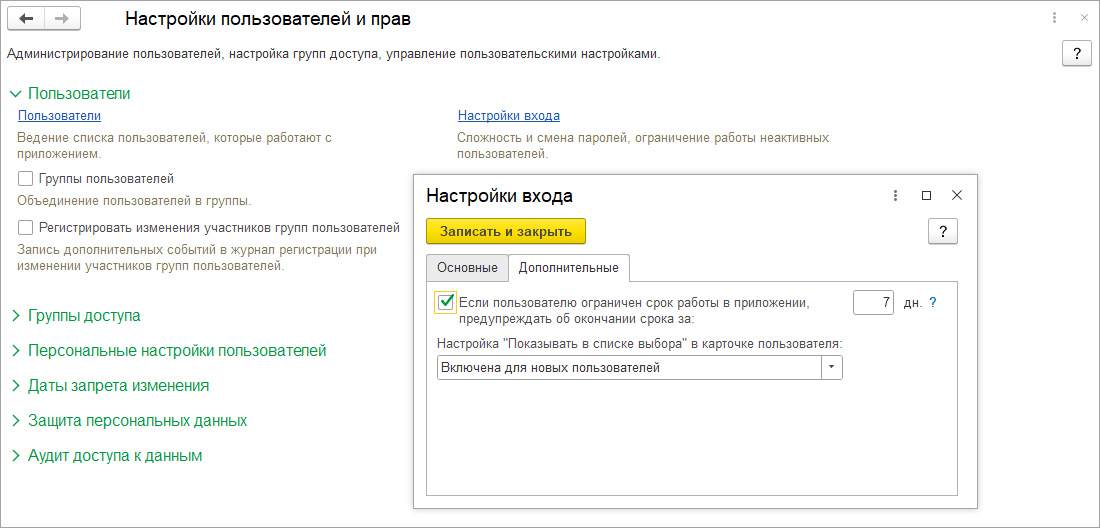The height and width of the screenshot is (528, 1100).
Task: Open the help button in the main window
Action: 1076,54
